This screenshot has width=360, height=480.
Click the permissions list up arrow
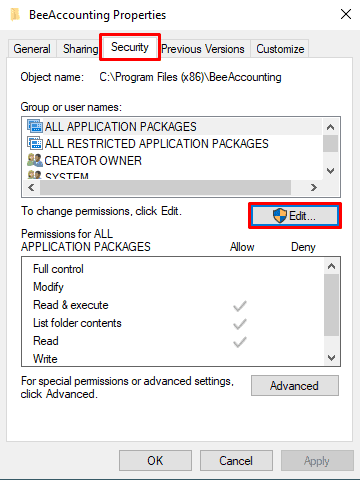(331, 266)
